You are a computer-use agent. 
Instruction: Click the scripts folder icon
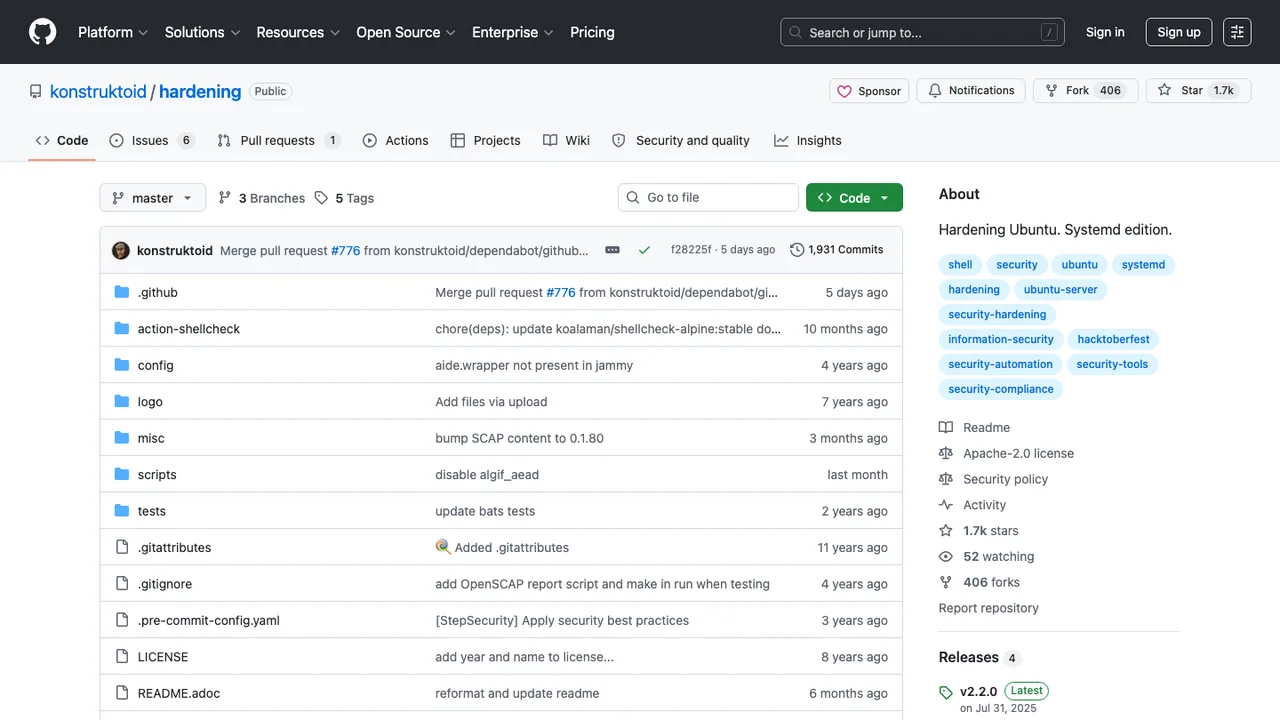(x=122, y=474)
